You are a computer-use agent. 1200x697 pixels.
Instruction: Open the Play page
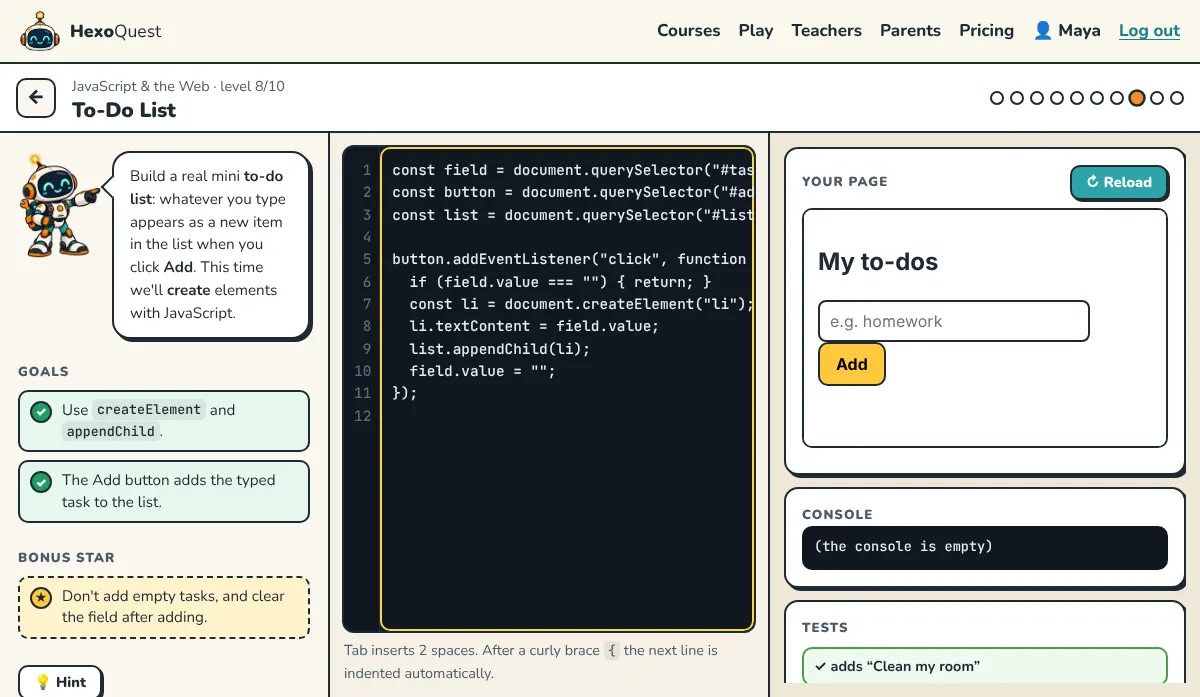coord(756,30)
